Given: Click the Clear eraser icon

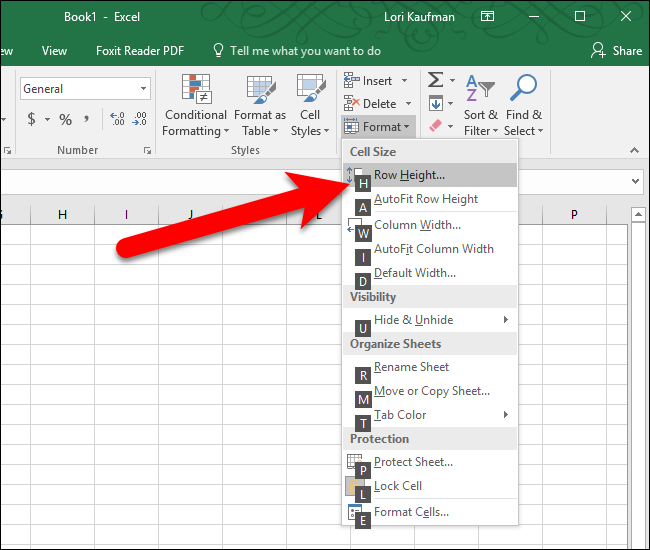Looking at the screenshot, I should pyautogui.click(x=435, y=126).
